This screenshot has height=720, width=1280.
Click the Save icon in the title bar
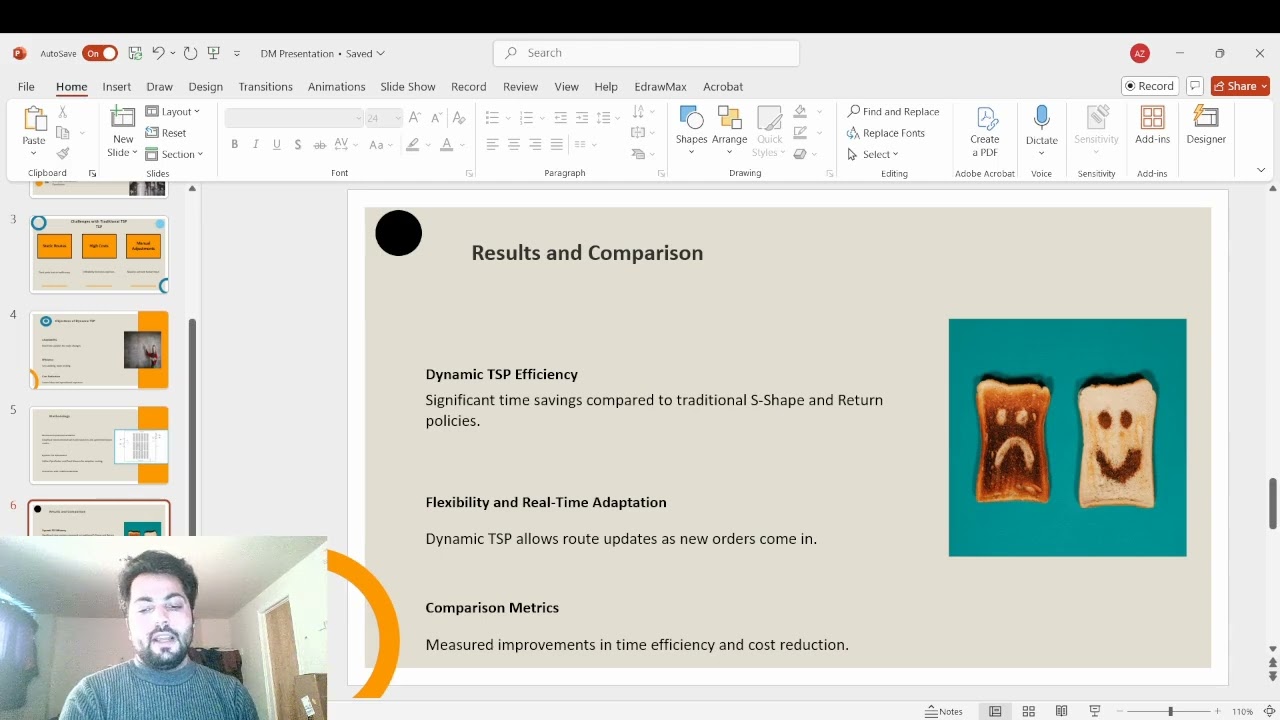(x=135, y=53)
